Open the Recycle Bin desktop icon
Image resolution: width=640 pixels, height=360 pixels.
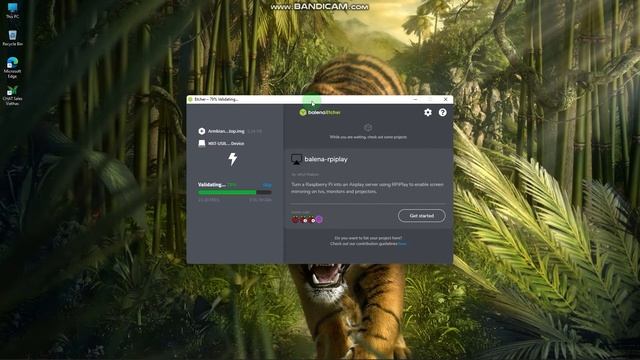click(x=12, y=38)
